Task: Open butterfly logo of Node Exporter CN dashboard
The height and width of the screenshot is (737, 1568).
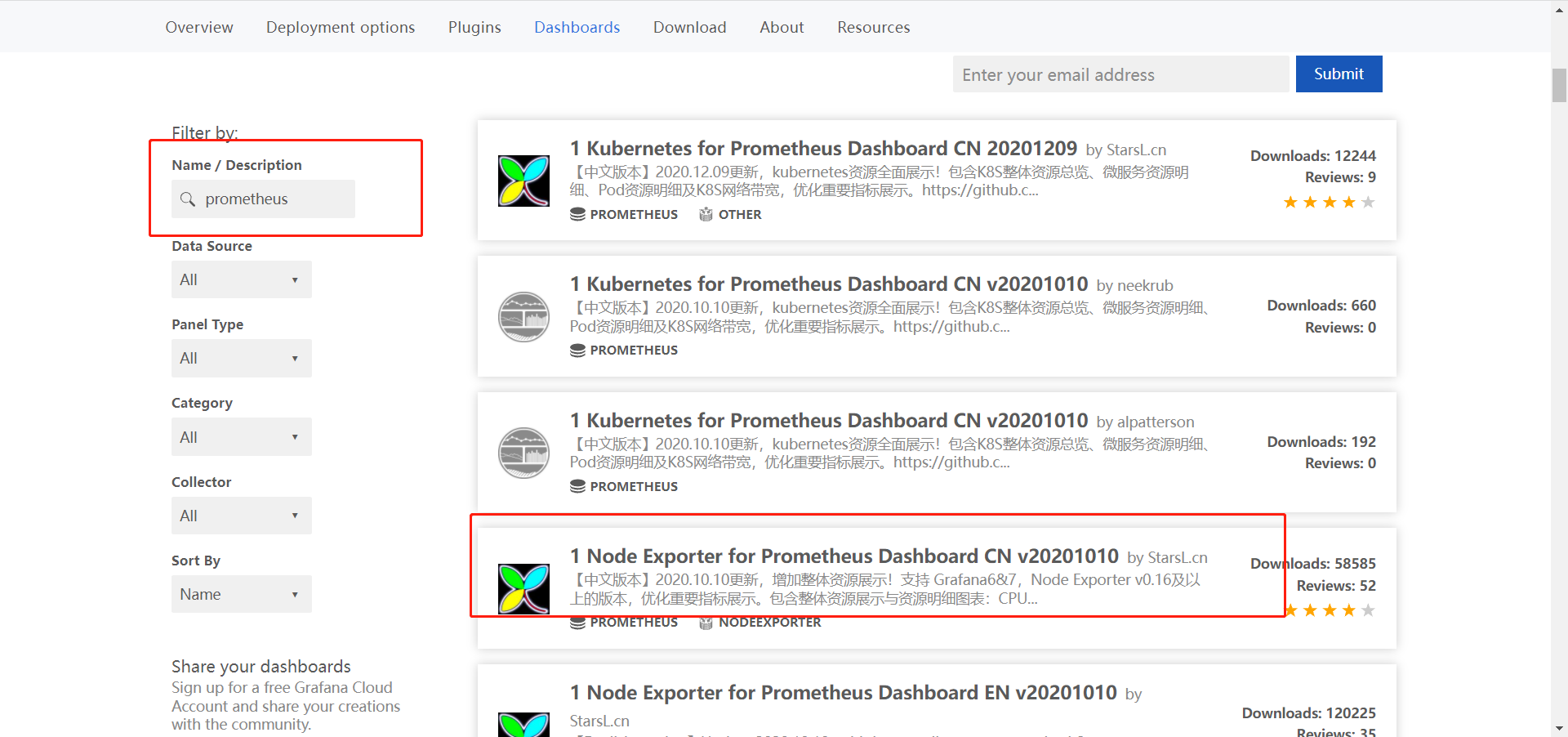Action: point(523,588)
